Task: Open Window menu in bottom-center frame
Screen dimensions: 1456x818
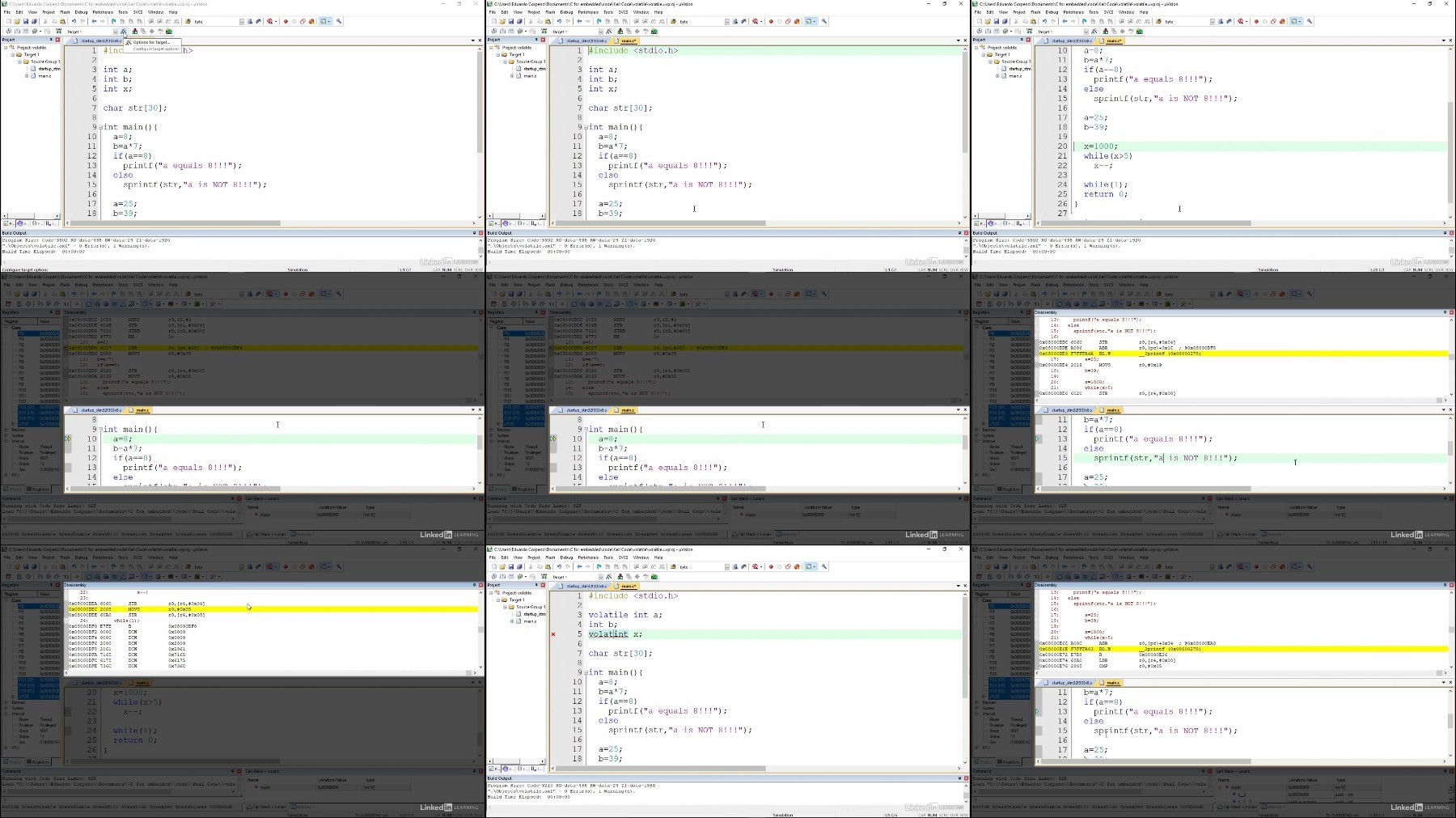Action: tap(641, 557)
